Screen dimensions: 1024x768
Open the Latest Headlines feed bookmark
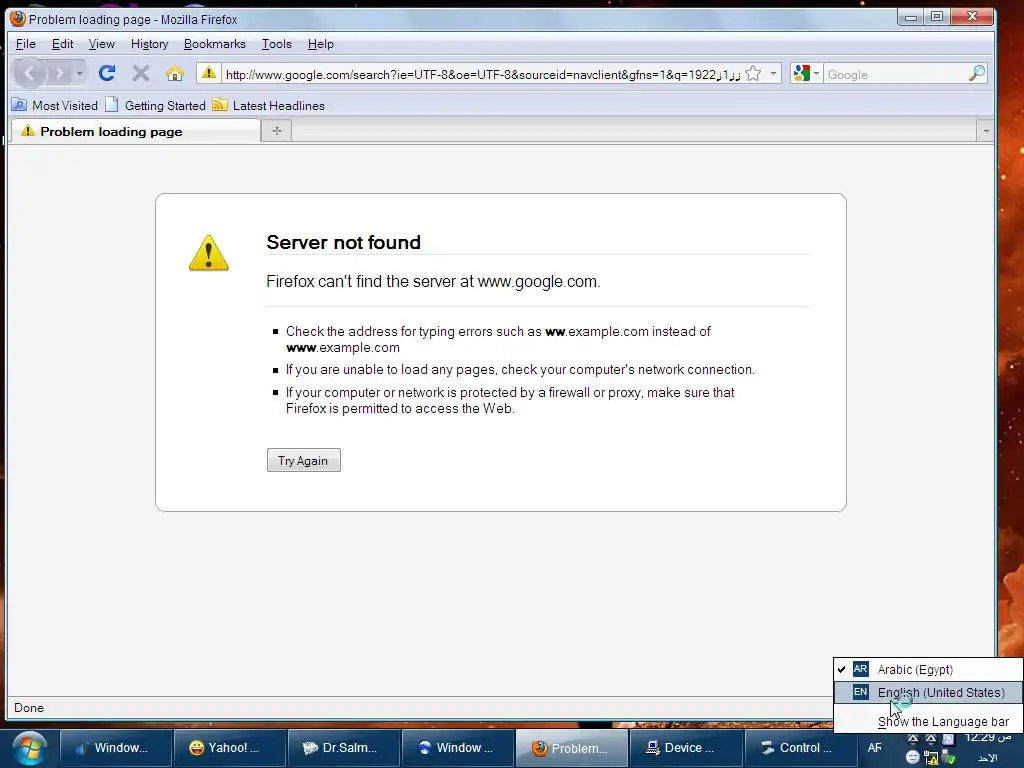[269, 105]
